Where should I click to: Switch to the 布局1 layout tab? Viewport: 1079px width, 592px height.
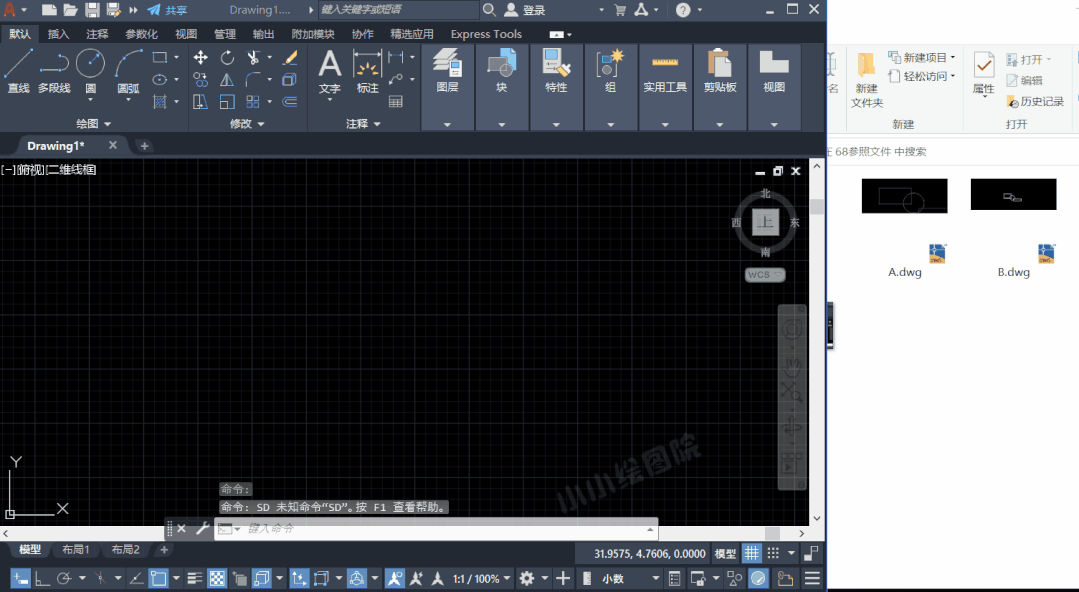click(76, 549)
